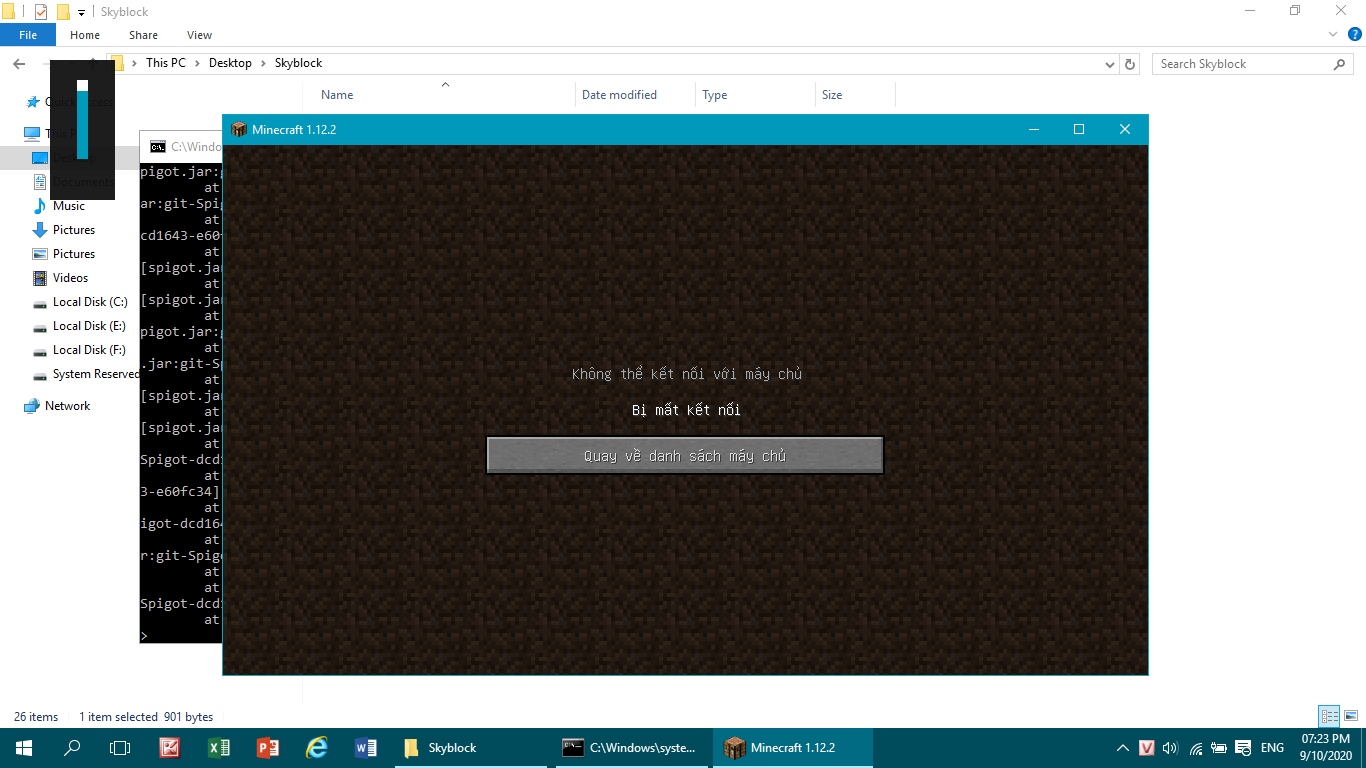Sort files by Date modified column
Image resolution: width=1366 pixels, height=768 pixels.
619,95
